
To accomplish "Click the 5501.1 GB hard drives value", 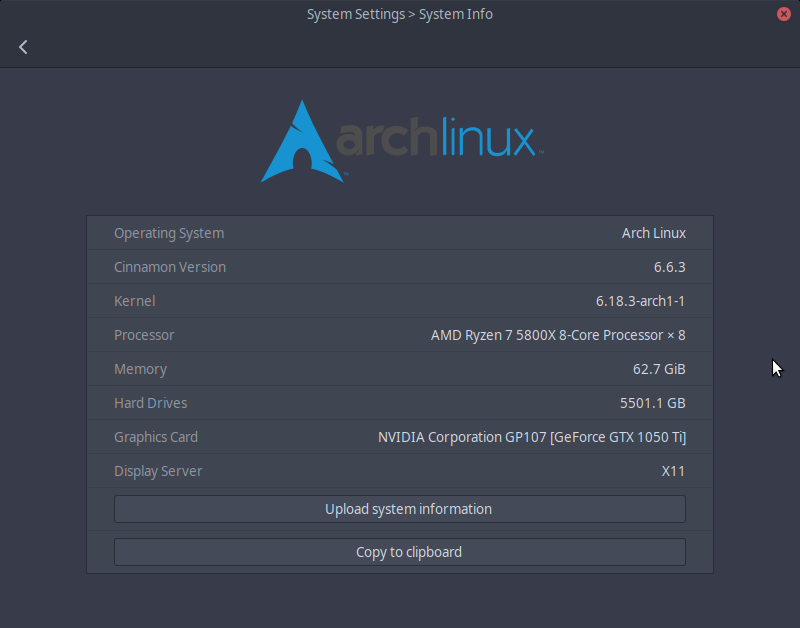I will (653, 403).
